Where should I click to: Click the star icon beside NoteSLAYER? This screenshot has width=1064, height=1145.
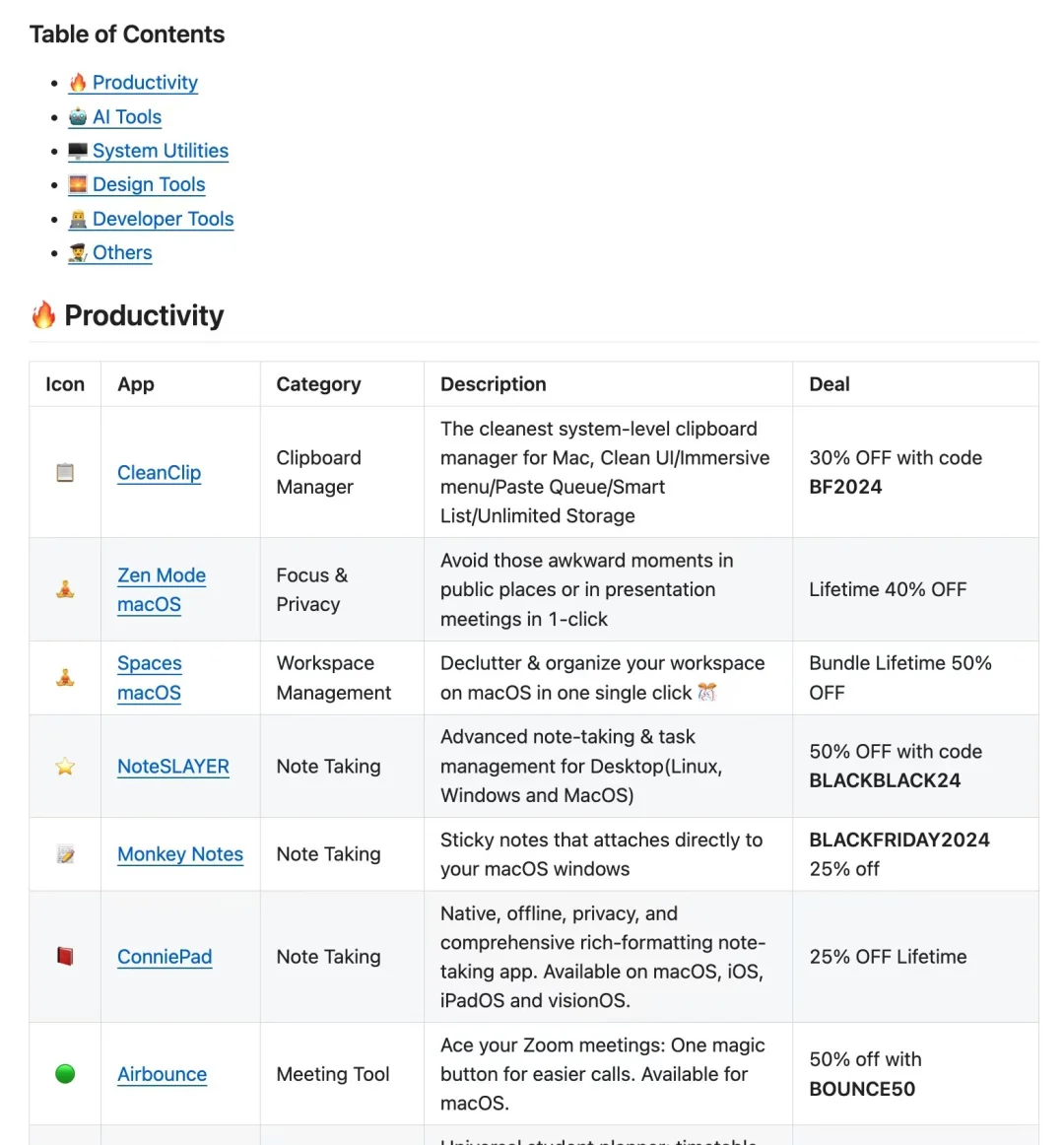(x=65, y=767)
